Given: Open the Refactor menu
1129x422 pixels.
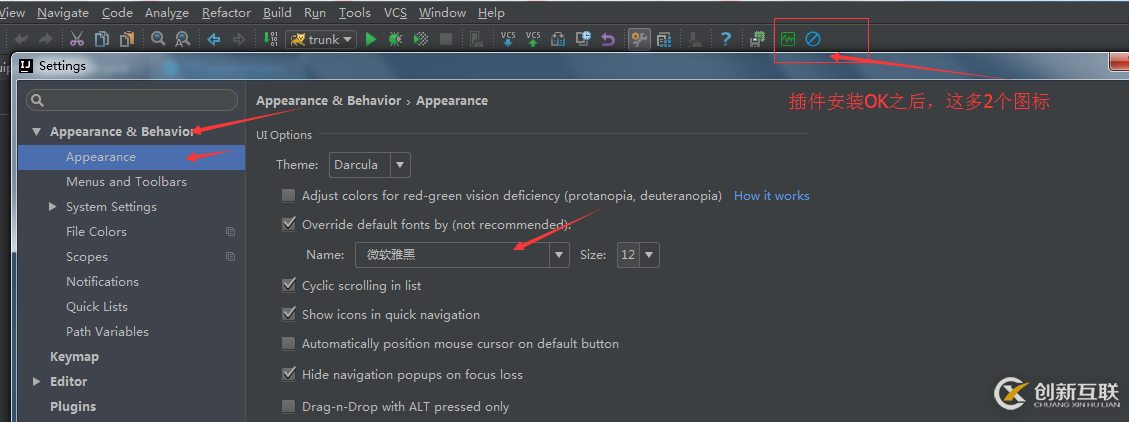Looking at the screenshot, I should [226, 13].
